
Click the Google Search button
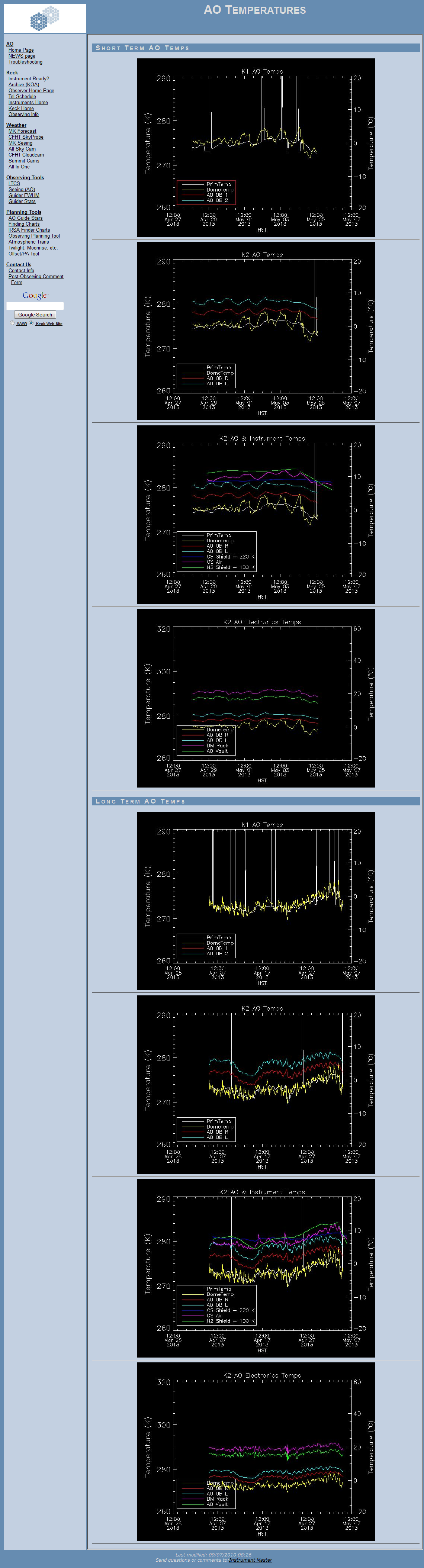(35, 315)
